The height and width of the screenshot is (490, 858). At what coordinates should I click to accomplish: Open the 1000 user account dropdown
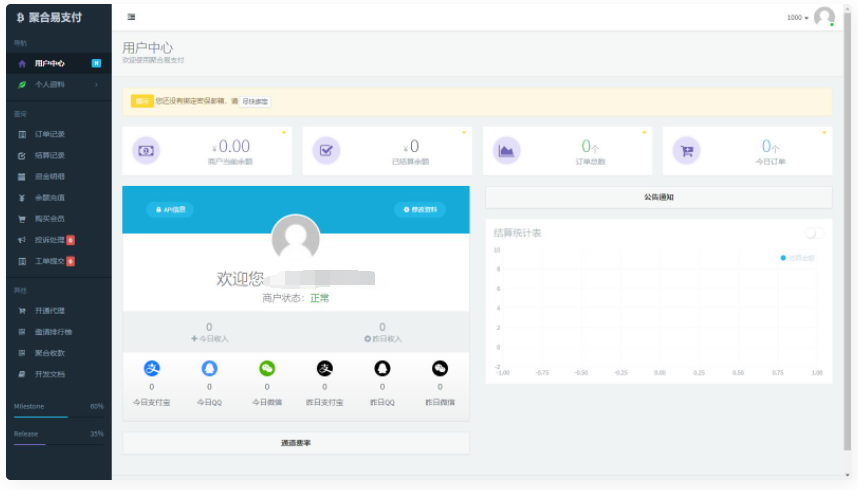click(x=797, y=18)
